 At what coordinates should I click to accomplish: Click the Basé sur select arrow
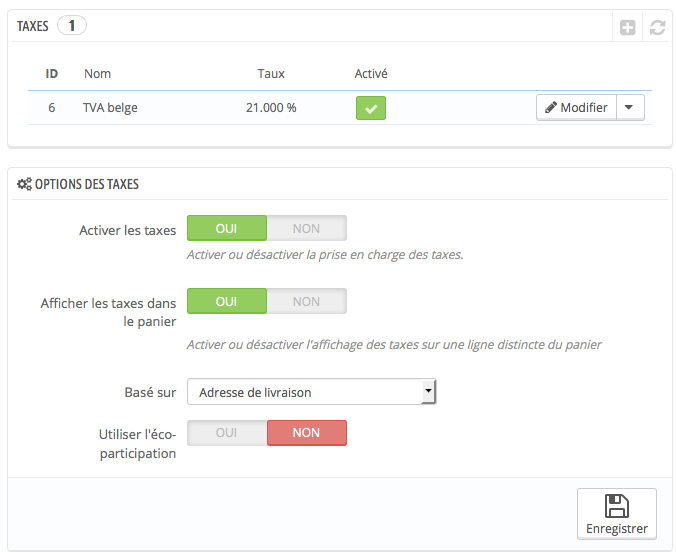[x=428, y=391]
